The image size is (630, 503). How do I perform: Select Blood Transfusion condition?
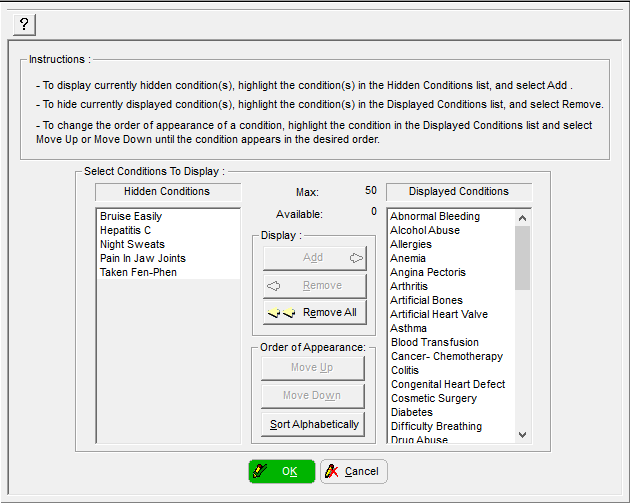pyautogui.click(x=452, y=342)
